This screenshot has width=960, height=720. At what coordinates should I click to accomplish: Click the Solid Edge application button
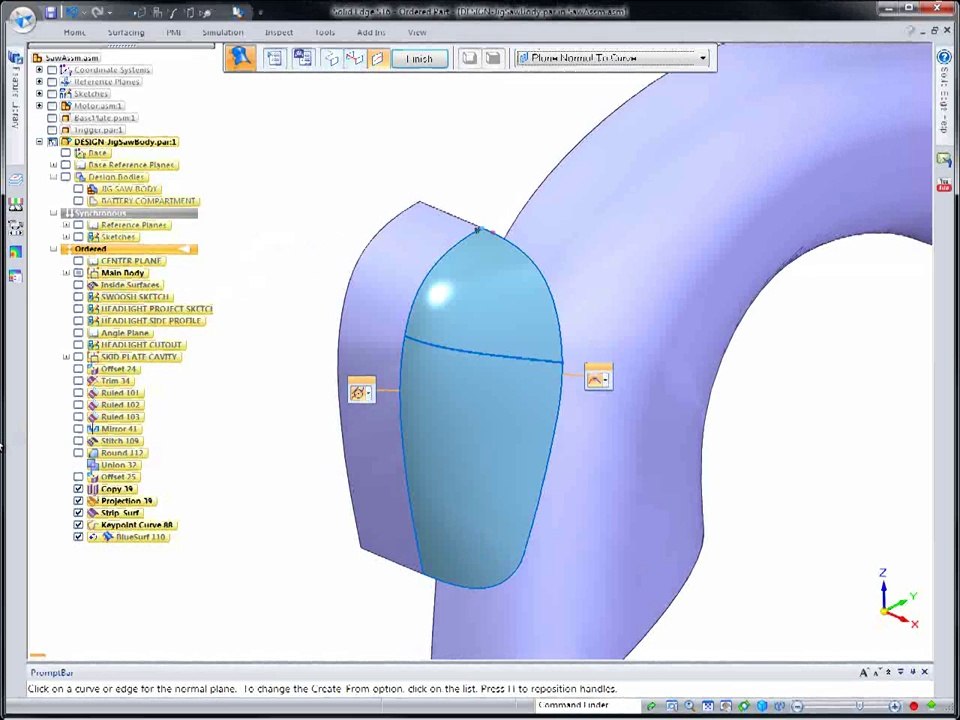[21, 18]
